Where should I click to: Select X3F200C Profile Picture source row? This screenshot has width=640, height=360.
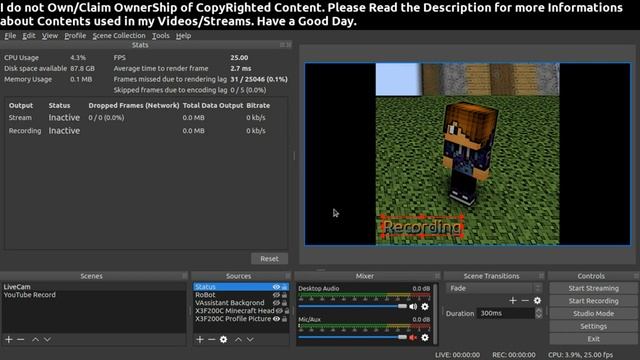241,319
